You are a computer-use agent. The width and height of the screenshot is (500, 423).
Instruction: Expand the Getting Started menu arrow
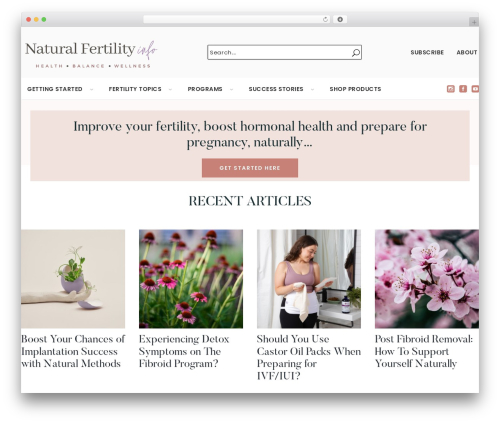pos(91,89)
